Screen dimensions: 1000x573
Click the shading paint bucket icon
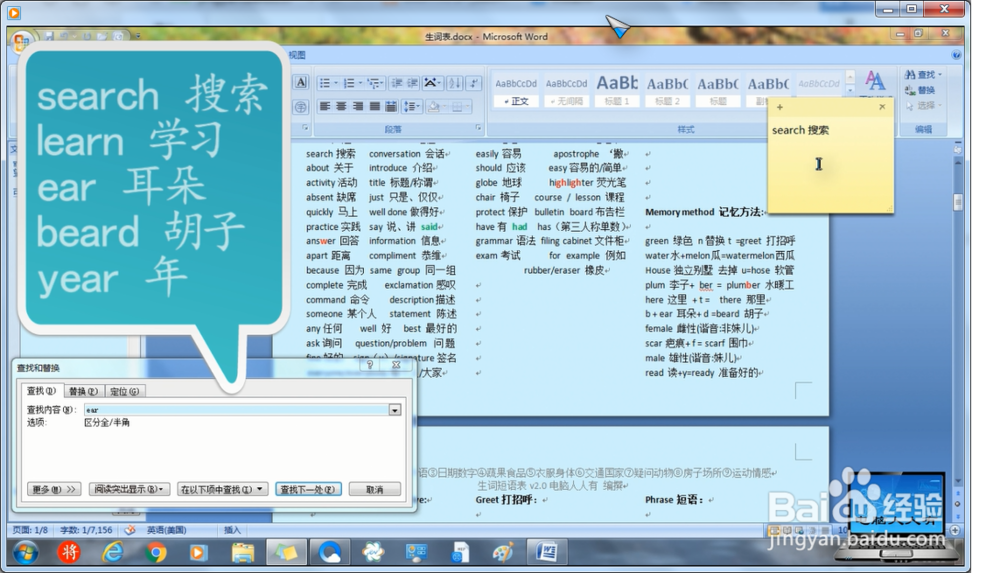pos(436,106)
